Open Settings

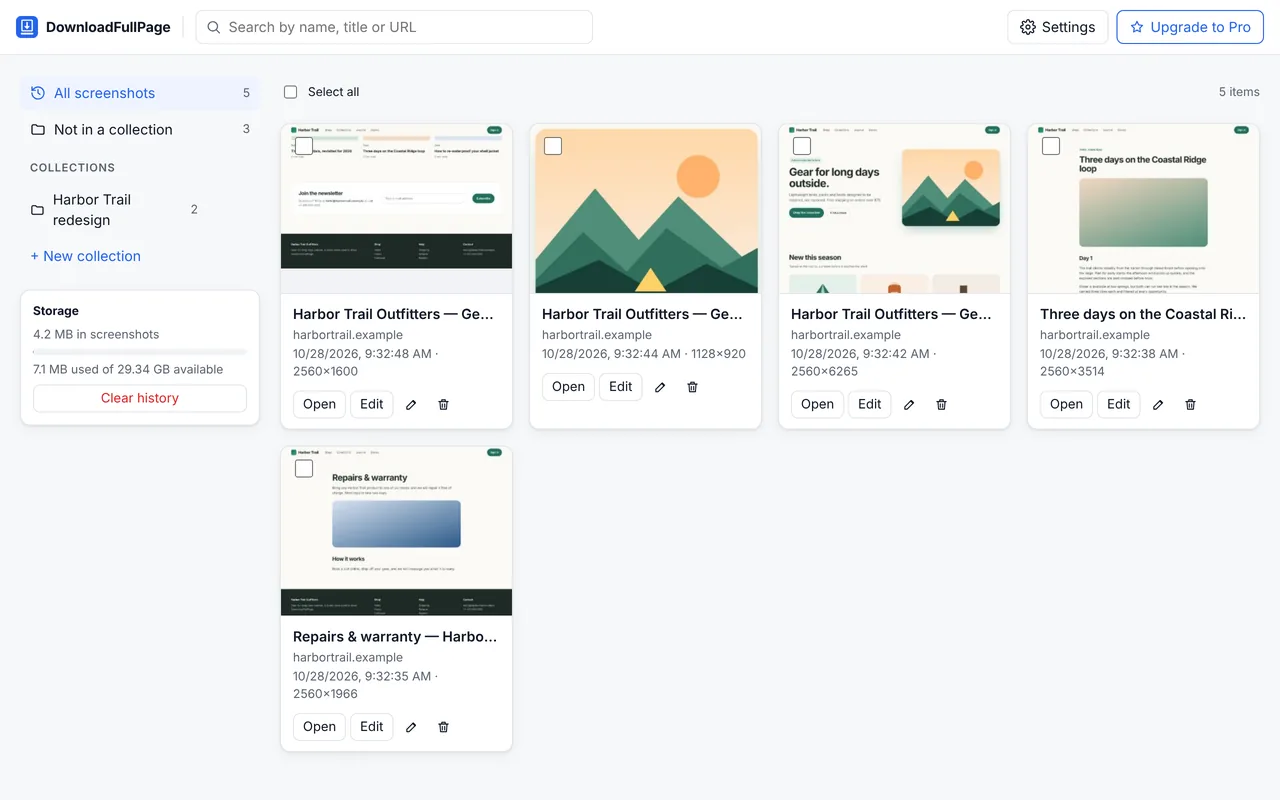(1058, 27)
